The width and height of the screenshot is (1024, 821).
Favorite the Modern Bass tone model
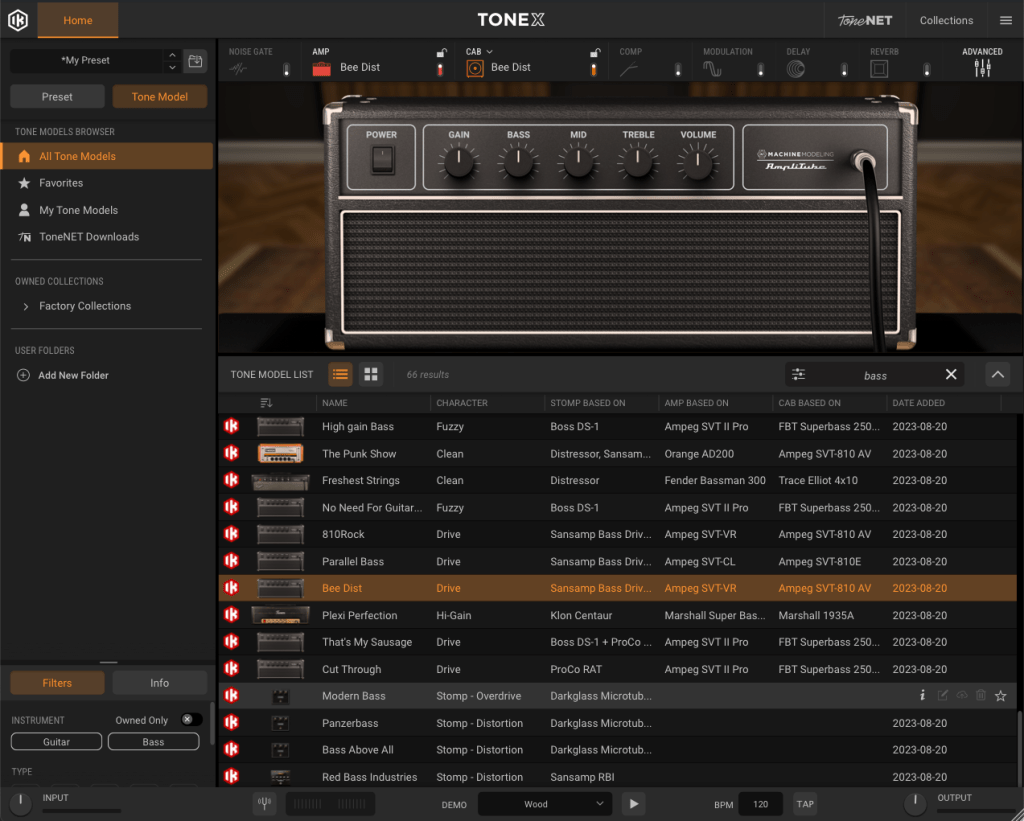click(1000, 696)
